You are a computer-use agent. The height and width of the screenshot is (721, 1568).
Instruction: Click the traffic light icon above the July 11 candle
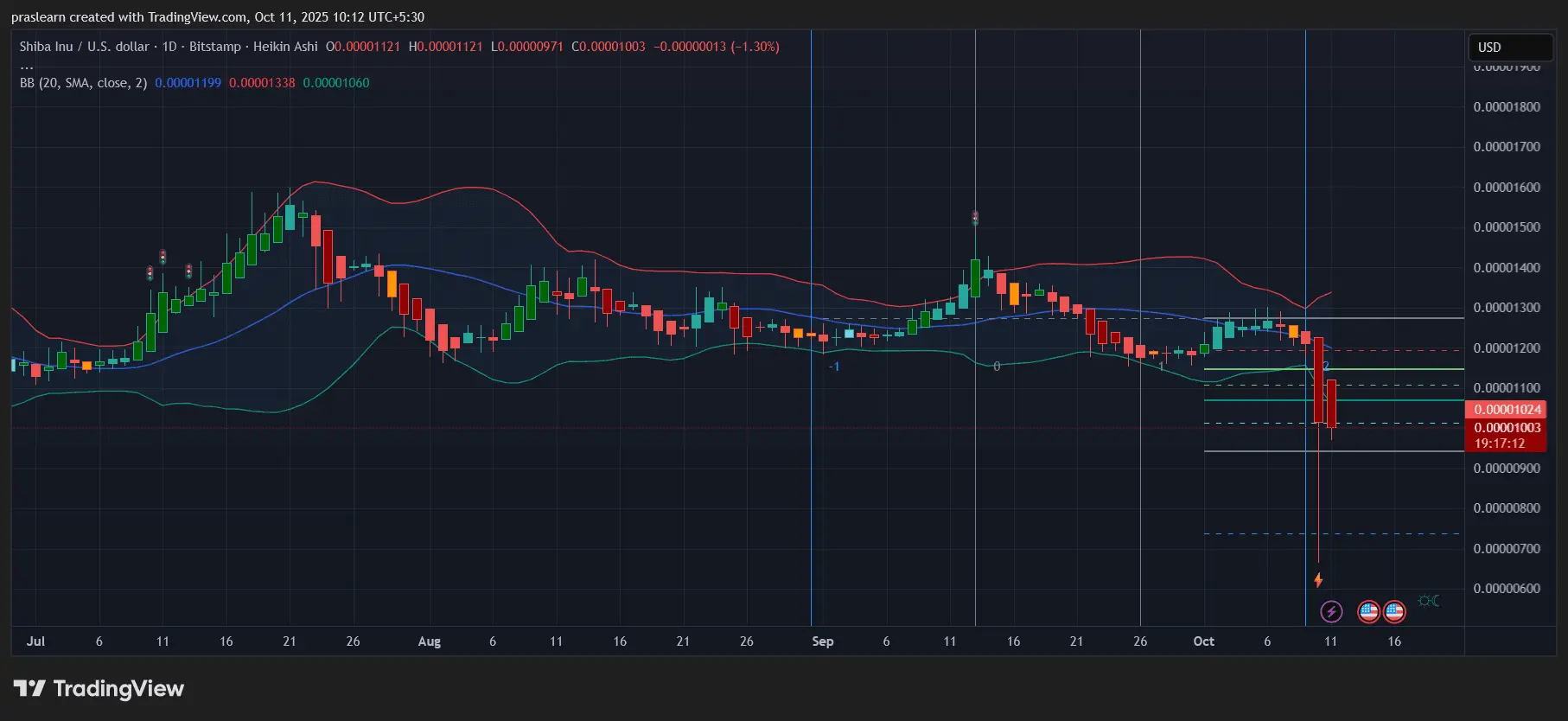(x=163, y=257)
